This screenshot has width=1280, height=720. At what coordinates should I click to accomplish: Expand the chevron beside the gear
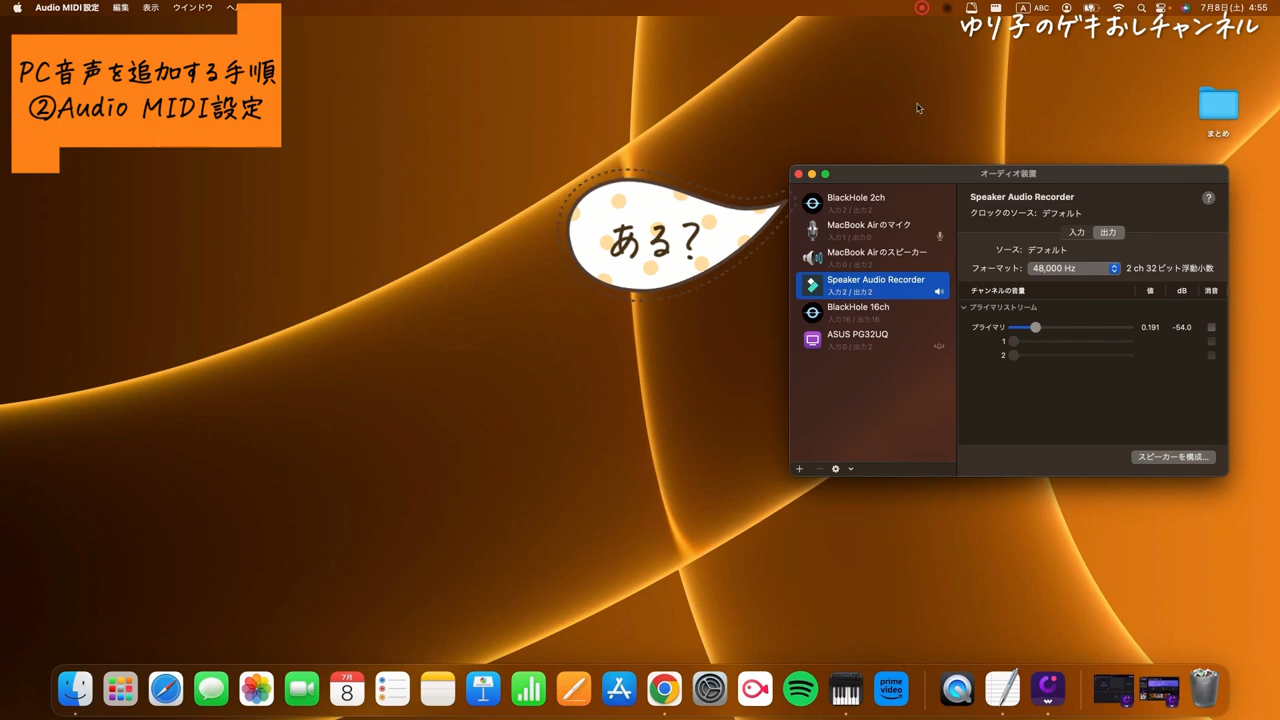pos(851,469)
